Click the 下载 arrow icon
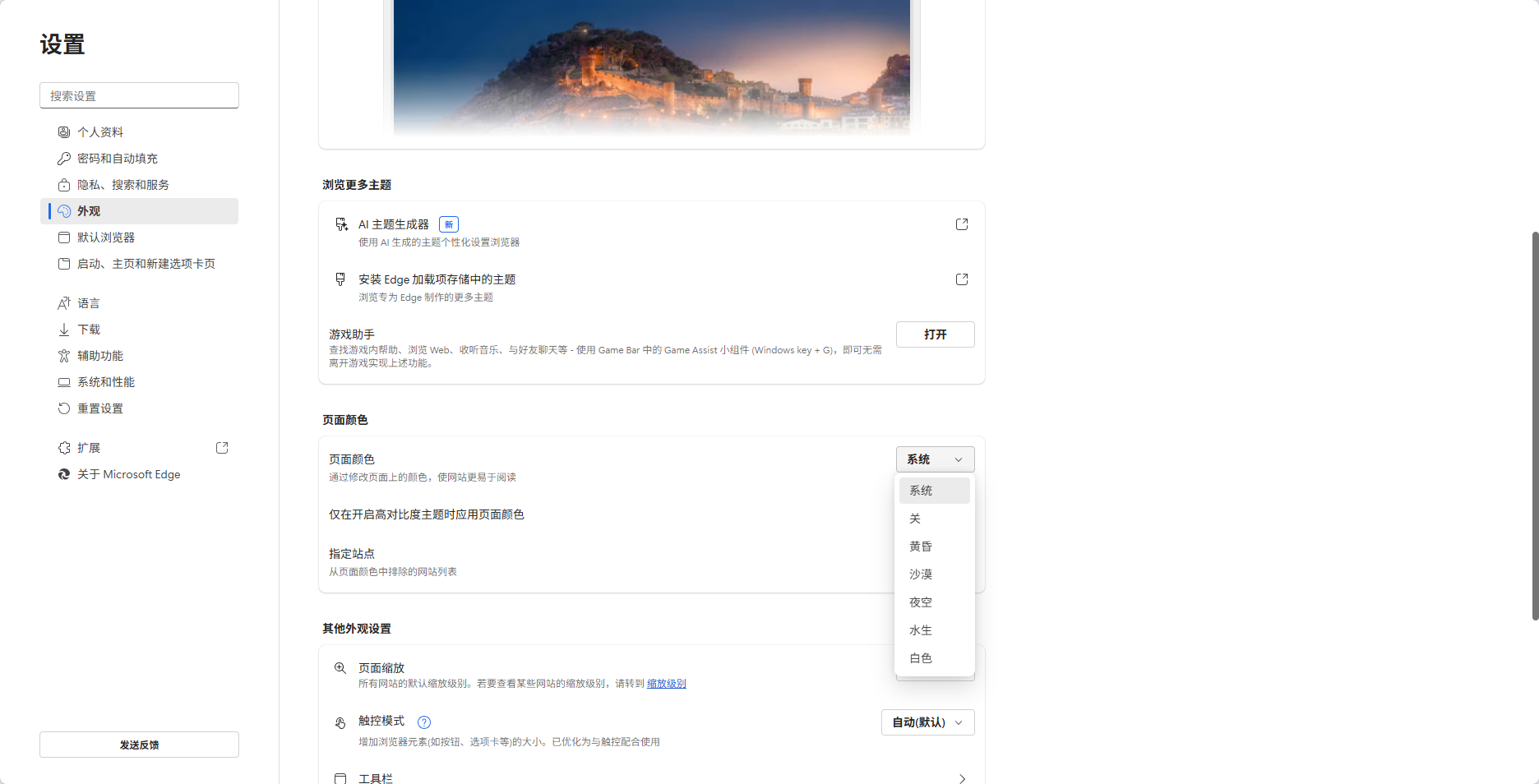 click(64, 329)
